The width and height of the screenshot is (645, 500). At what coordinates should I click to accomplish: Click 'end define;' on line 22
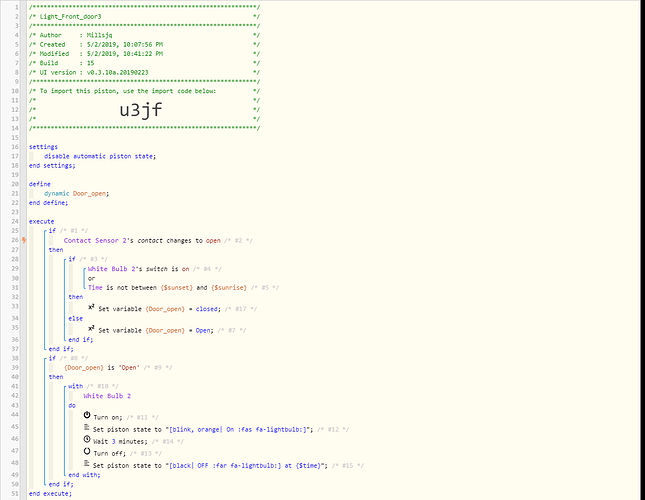(49, 203)
